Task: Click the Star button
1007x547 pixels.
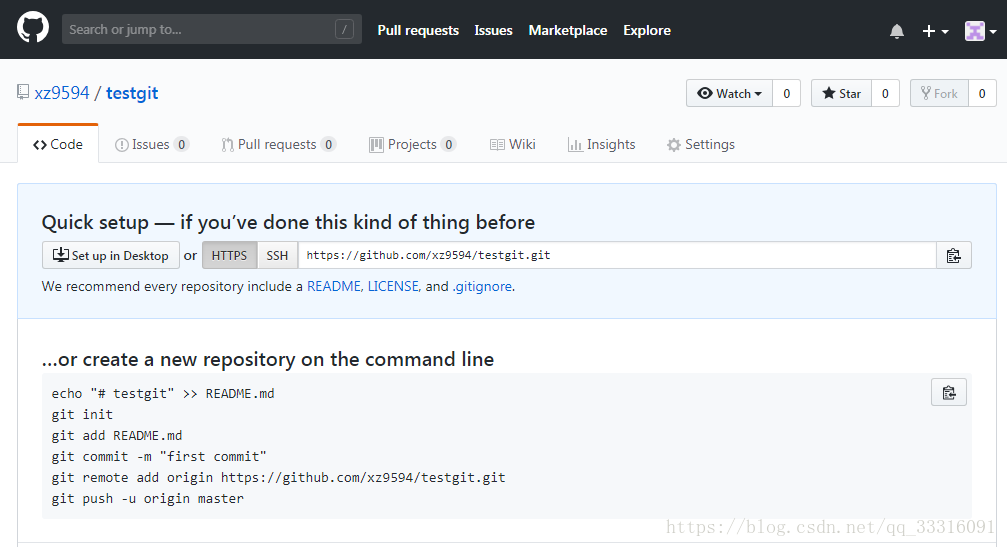Action: click(841, 93)
